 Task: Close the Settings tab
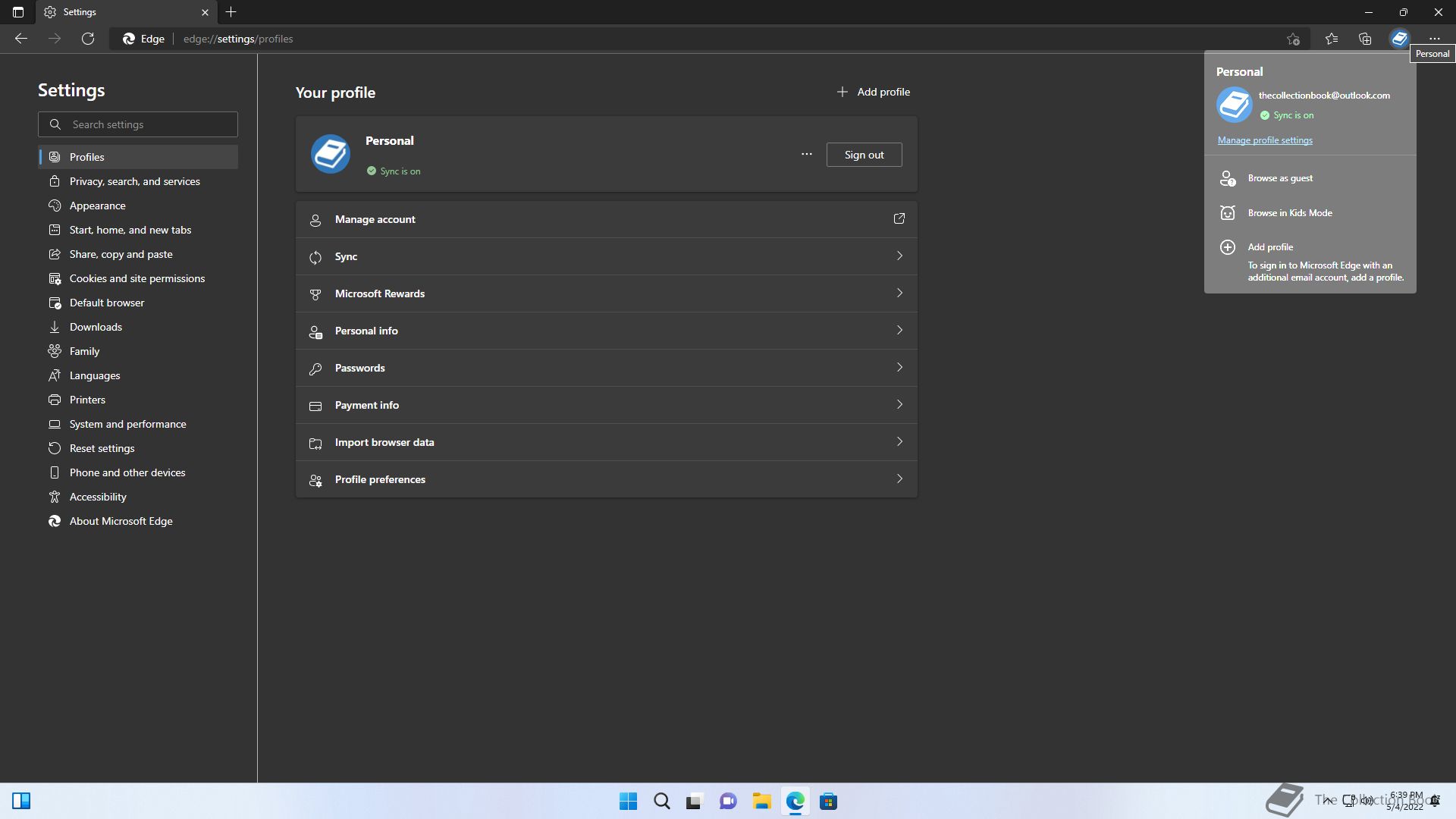205,12
